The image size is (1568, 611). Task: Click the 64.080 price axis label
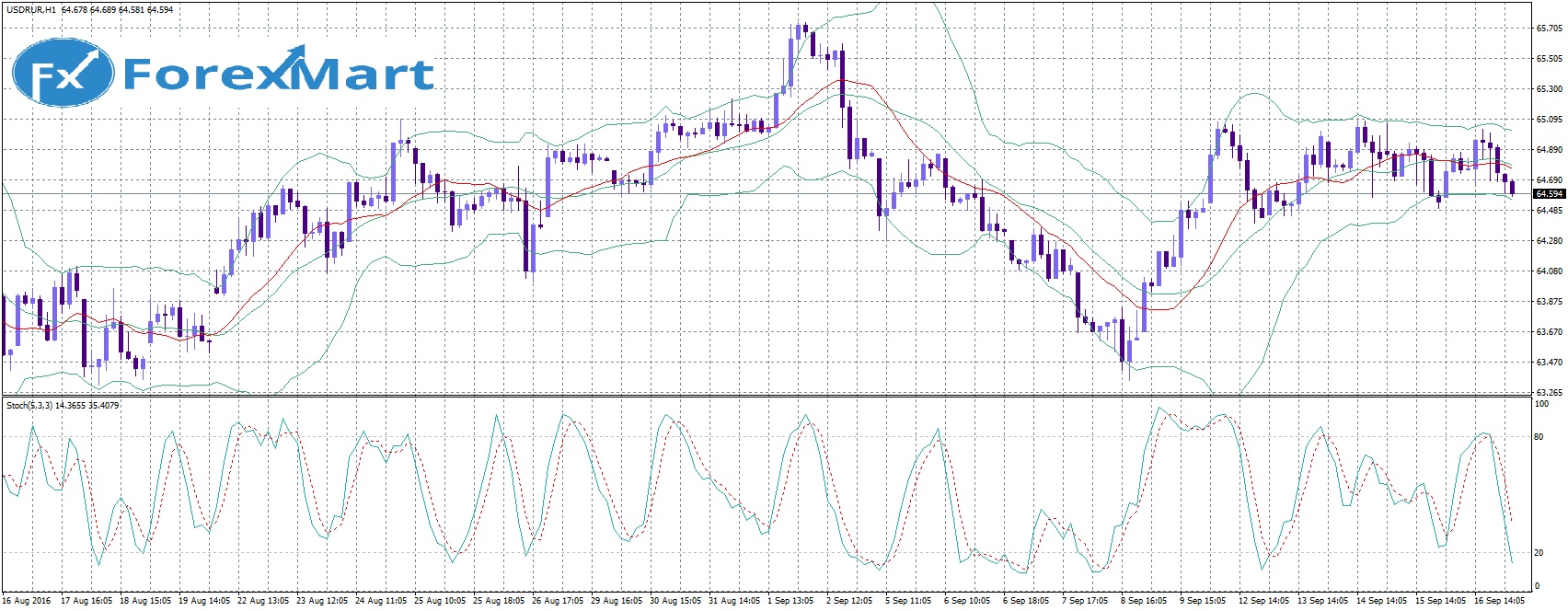coord(1549,271)
